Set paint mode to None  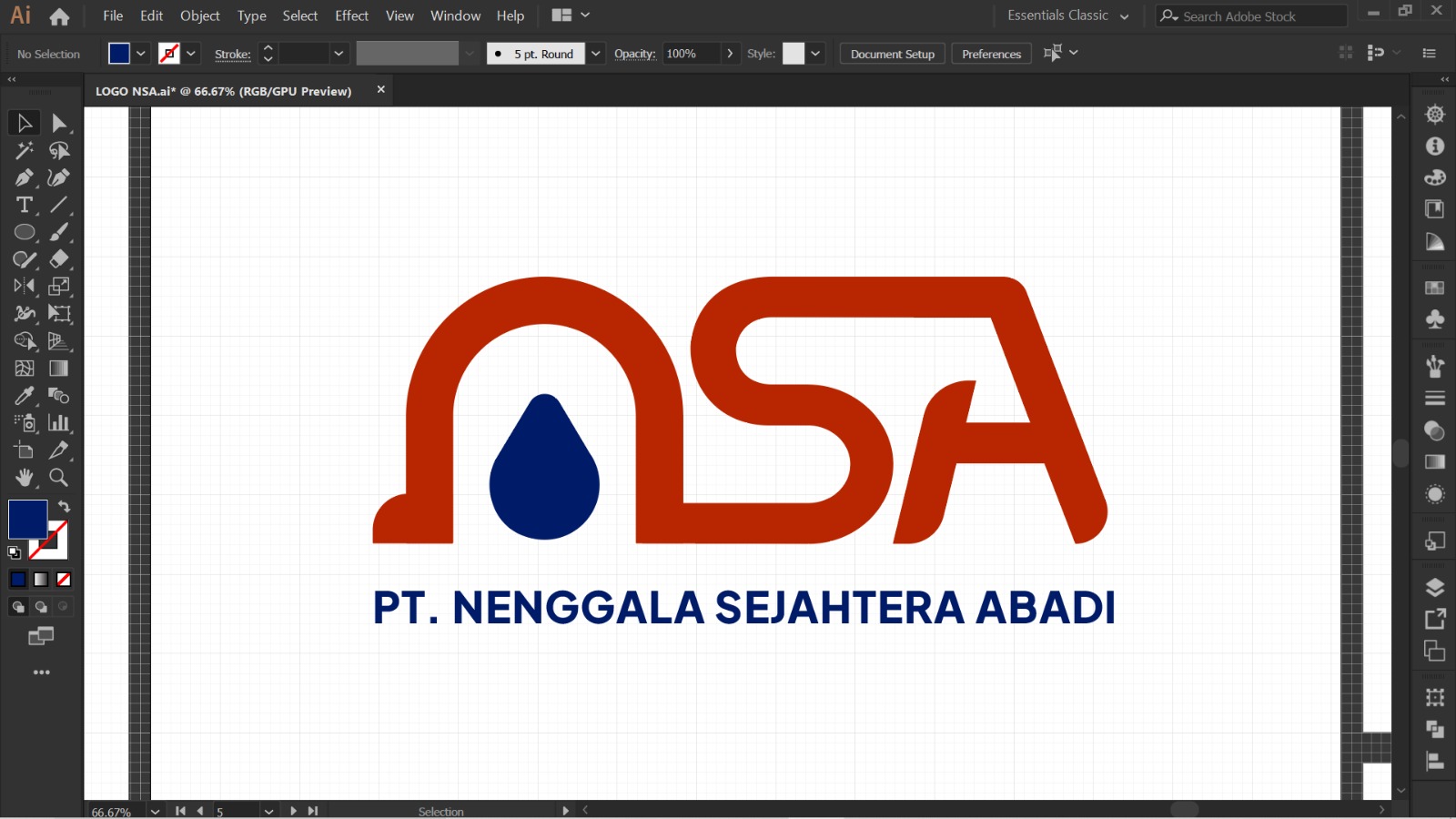coord(64,580)
